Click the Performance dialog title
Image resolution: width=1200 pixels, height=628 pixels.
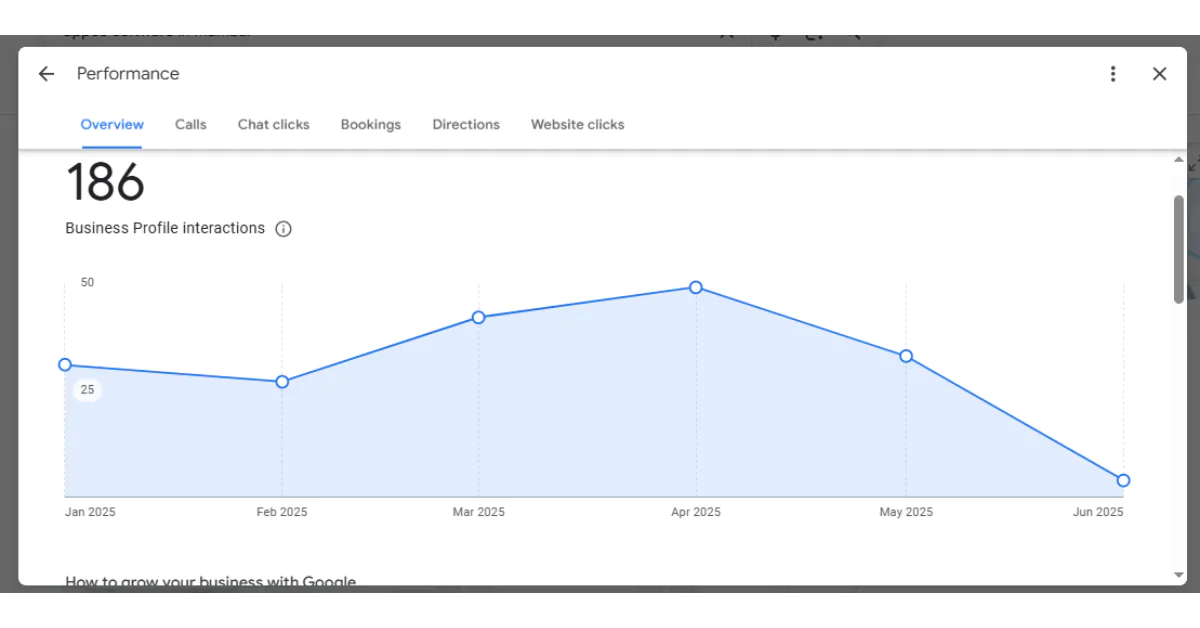[128, 74]
